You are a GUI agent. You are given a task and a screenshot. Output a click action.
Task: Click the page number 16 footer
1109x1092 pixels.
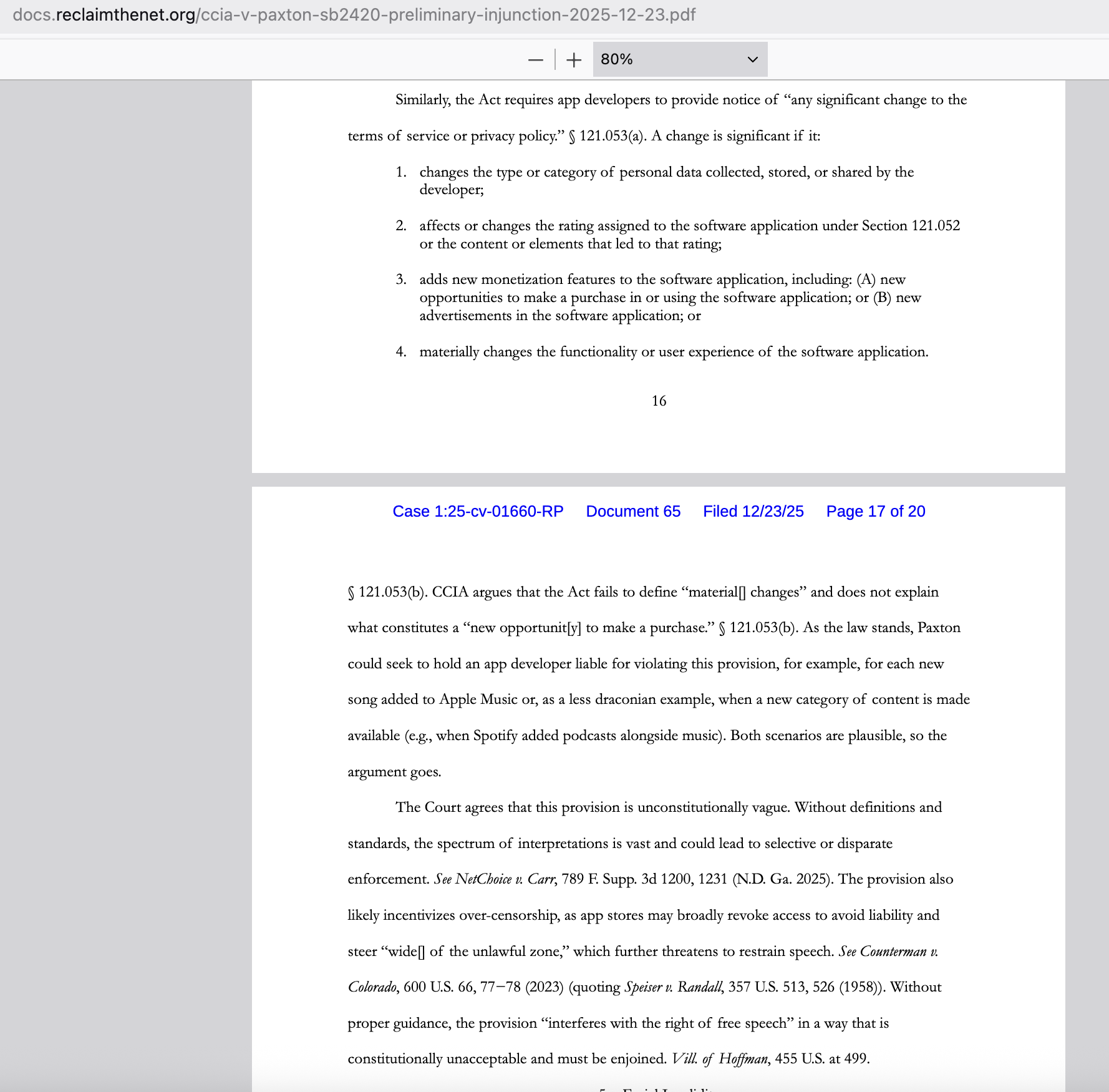coord(659,401)
